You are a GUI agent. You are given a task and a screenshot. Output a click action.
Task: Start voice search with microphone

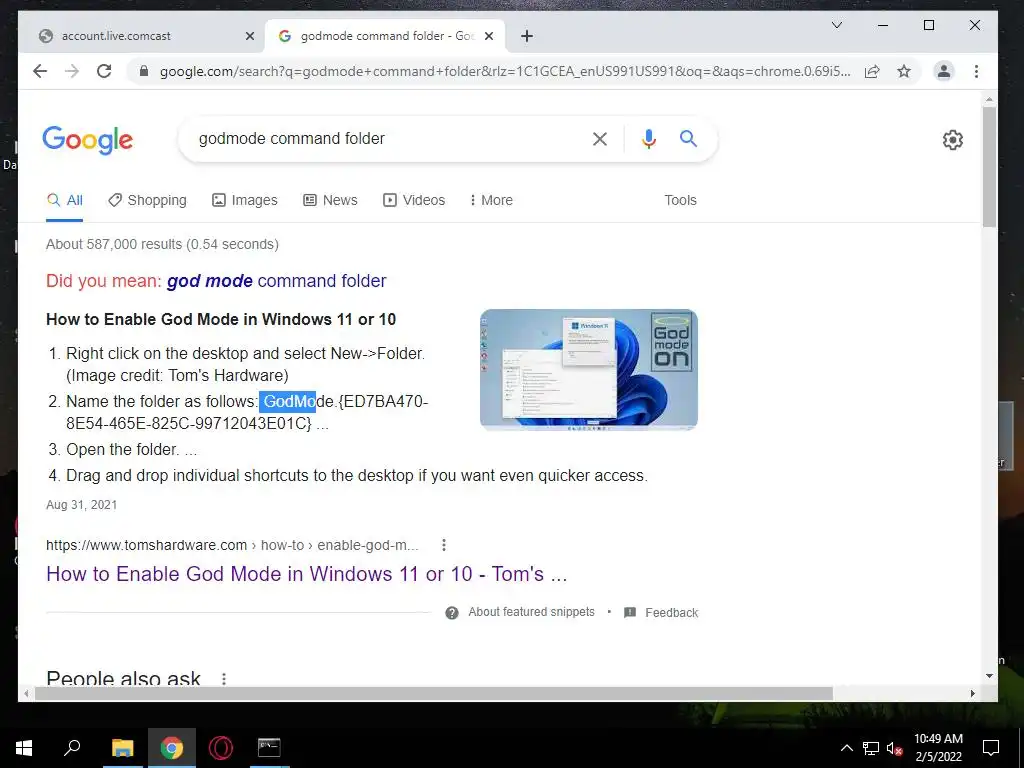648,138
